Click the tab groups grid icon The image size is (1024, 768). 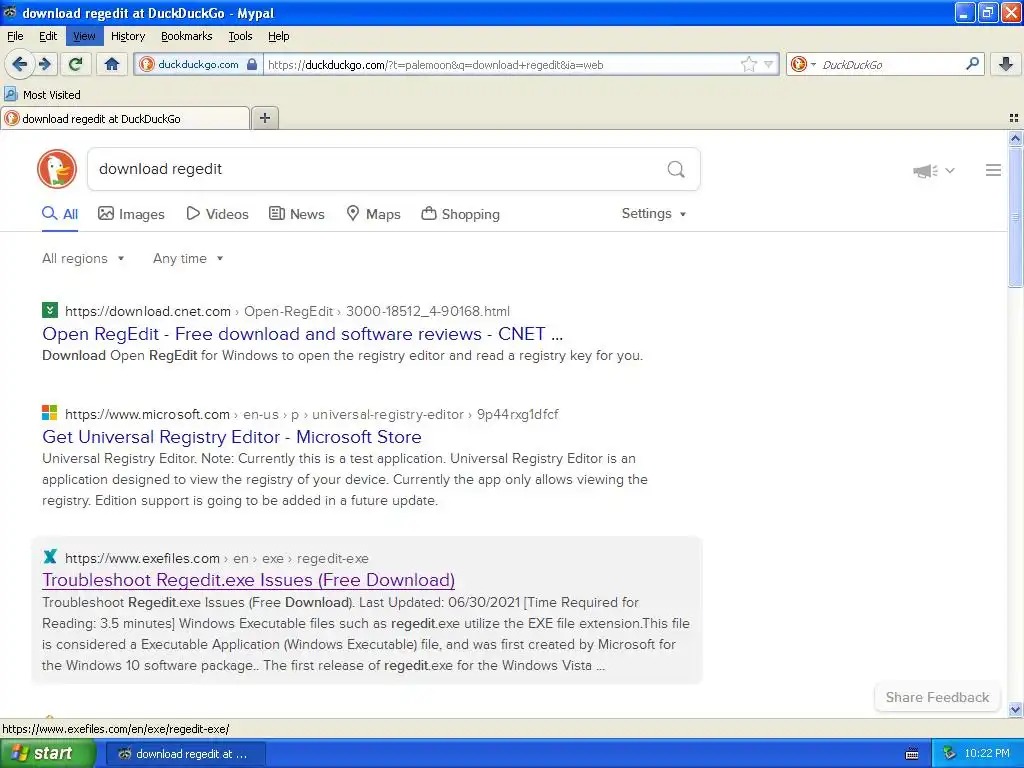(x=1014, y=118)
